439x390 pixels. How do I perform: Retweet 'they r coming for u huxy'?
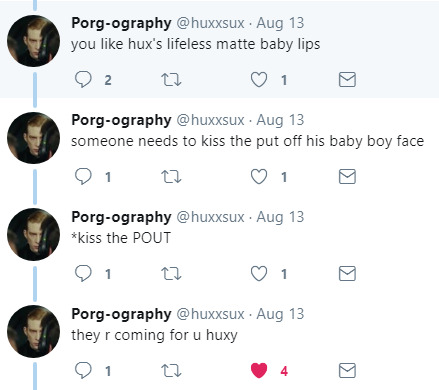point(171,371)
